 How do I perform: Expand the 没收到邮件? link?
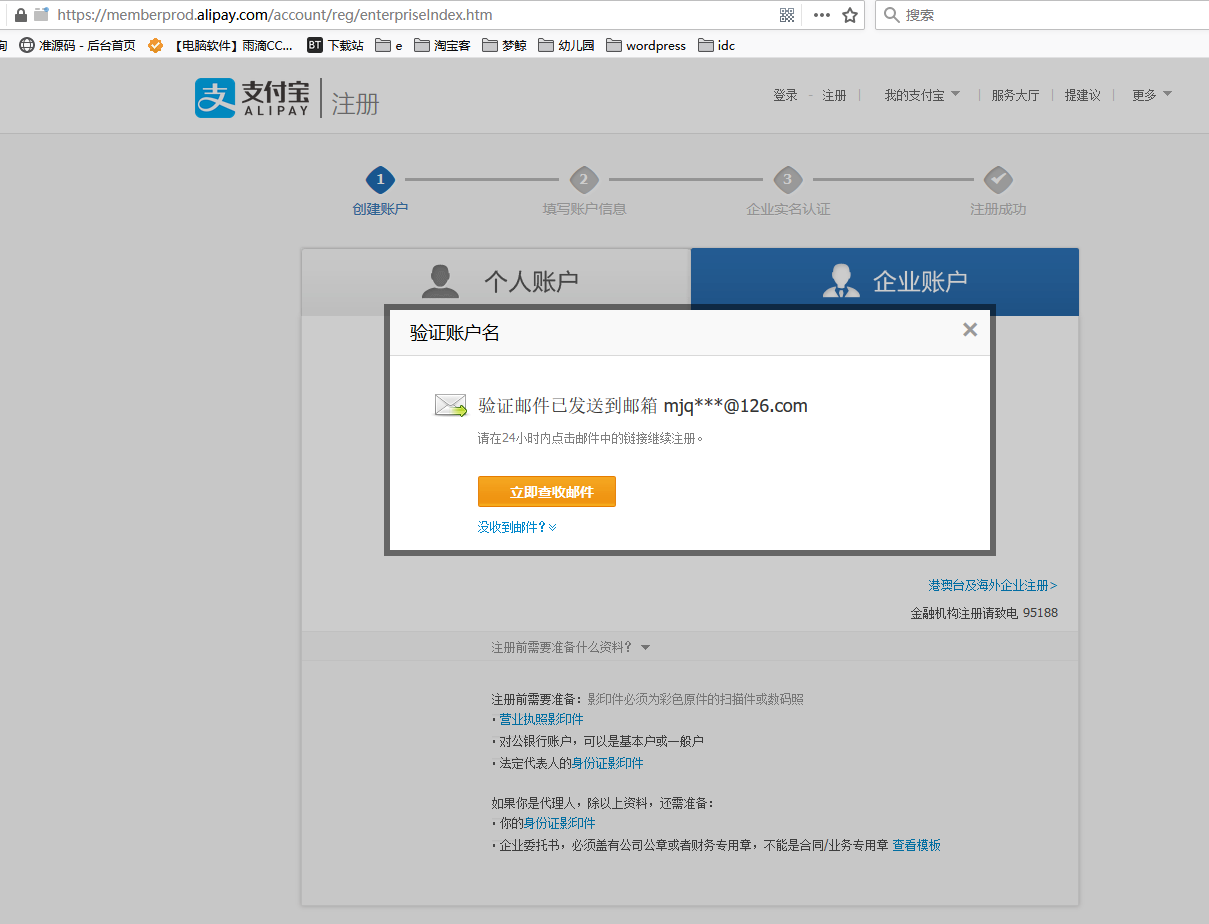(517, 527)
